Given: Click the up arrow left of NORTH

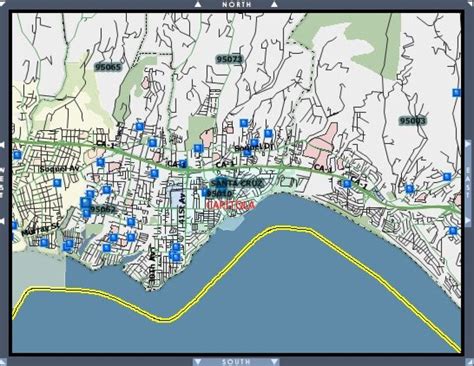Looking at the screenshot, I should 198,4.
